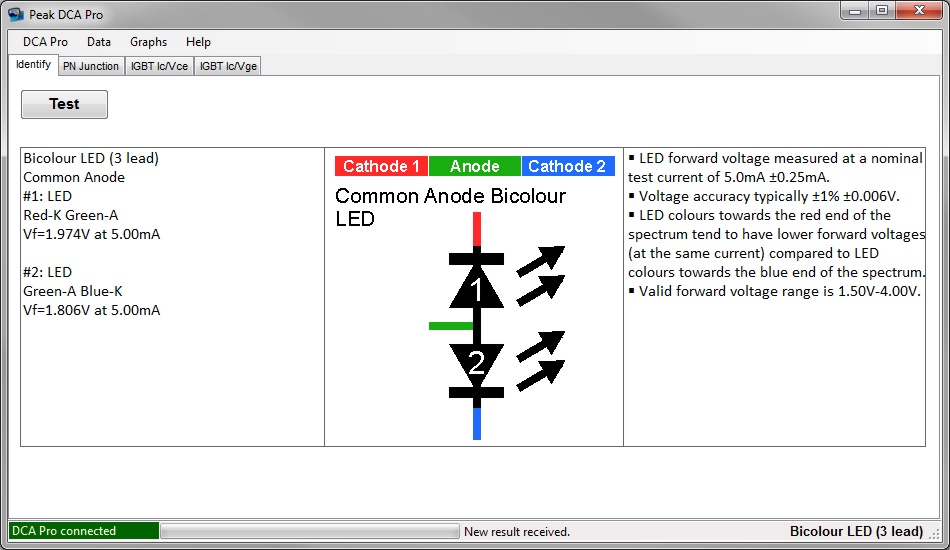Click the Test button
Viewport: 950px width, 550px height.
[64, 104]
